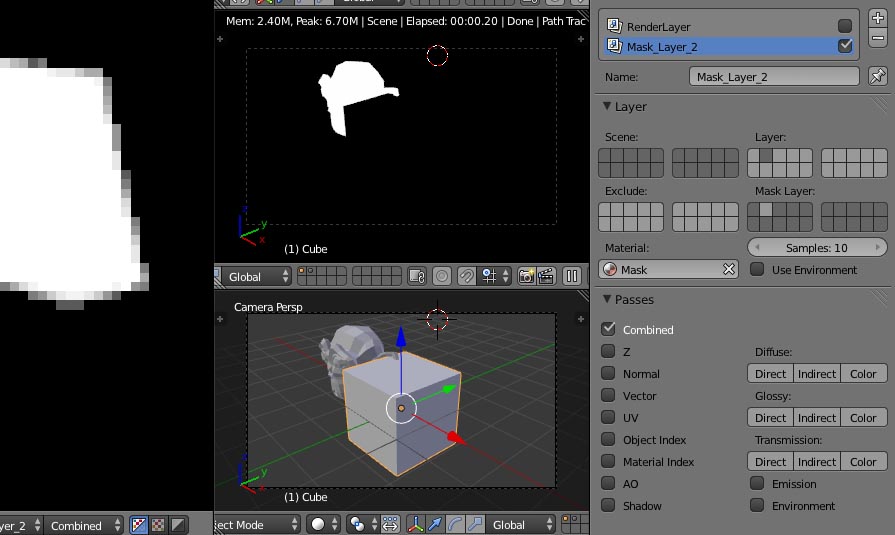Enable Use Environment checkbox
Viewport: 895px width, 535px height.
pyautogui.click(x=757, y=269)
